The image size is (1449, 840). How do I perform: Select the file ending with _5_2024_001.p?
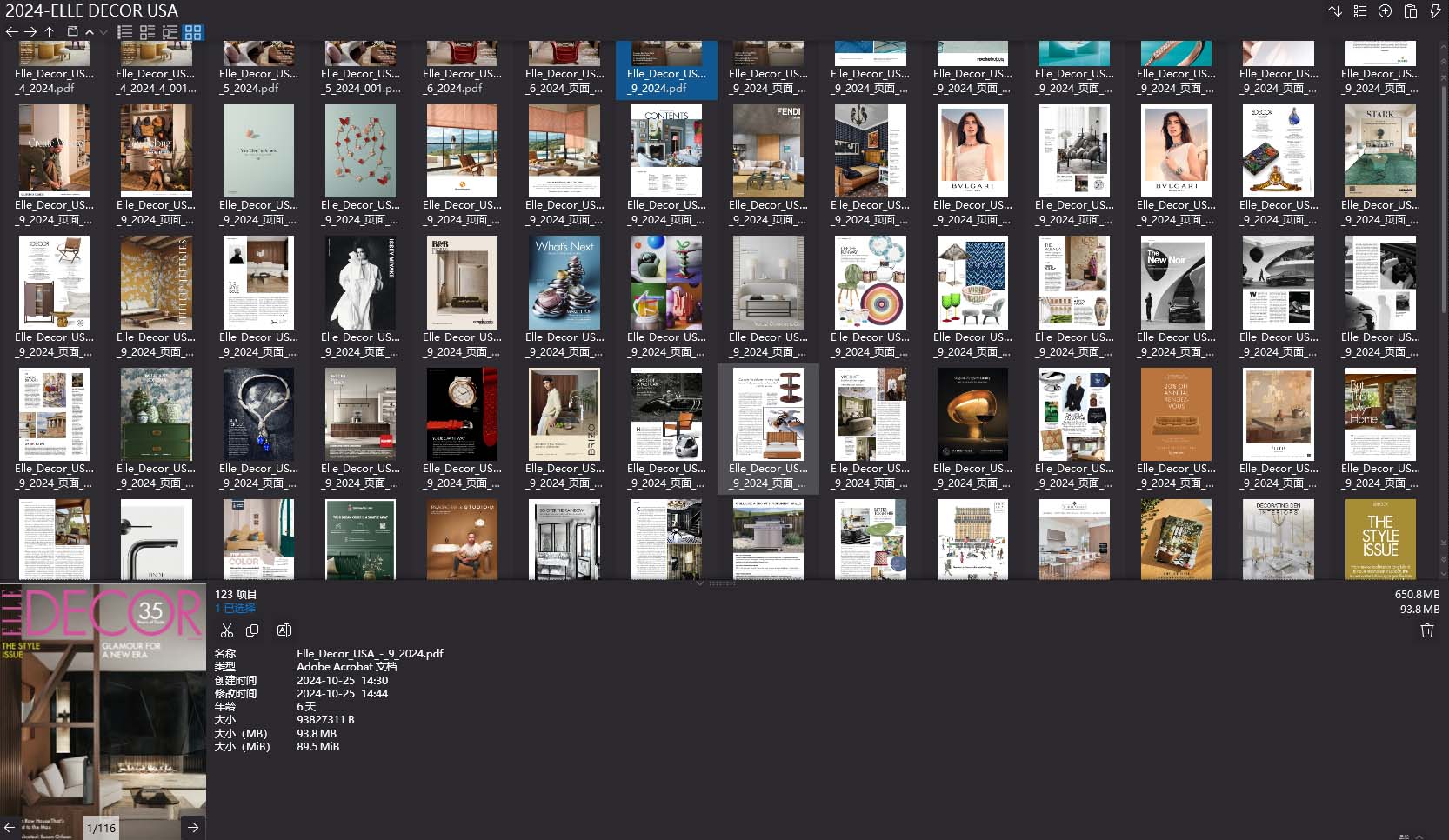361,70
